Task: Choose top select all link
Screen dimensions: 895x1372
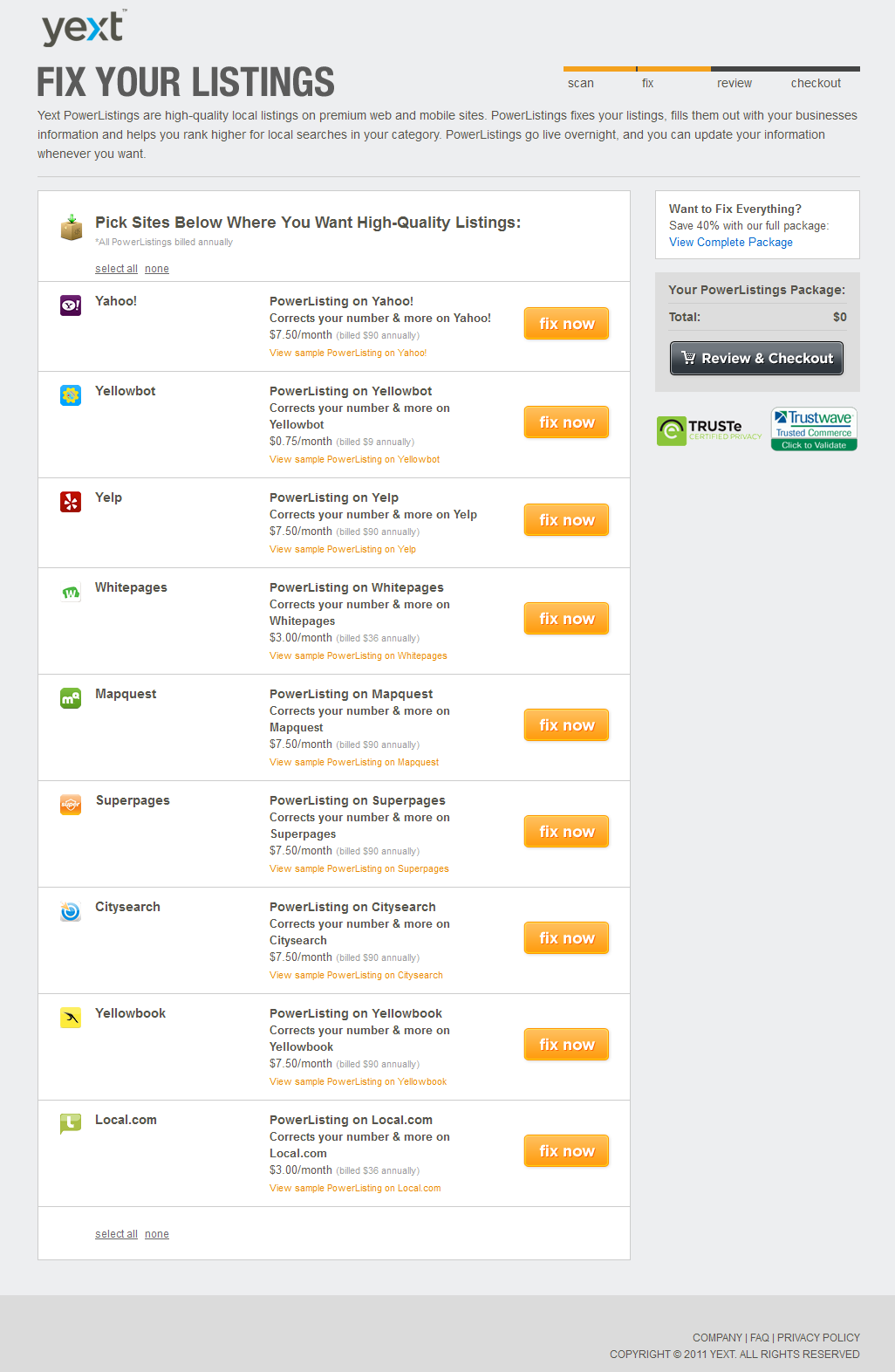Action: pyautogui.click(x=116, y=269)
